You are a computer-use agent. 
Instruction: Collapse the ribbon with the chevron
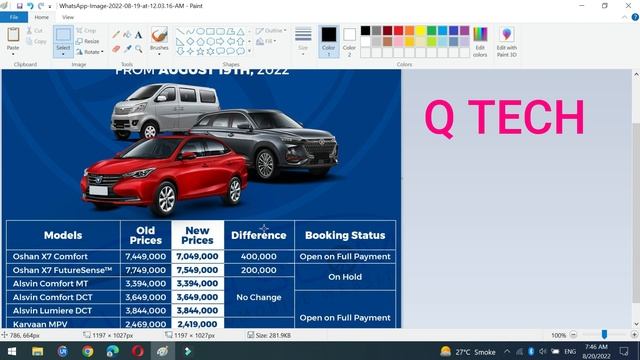624,17
